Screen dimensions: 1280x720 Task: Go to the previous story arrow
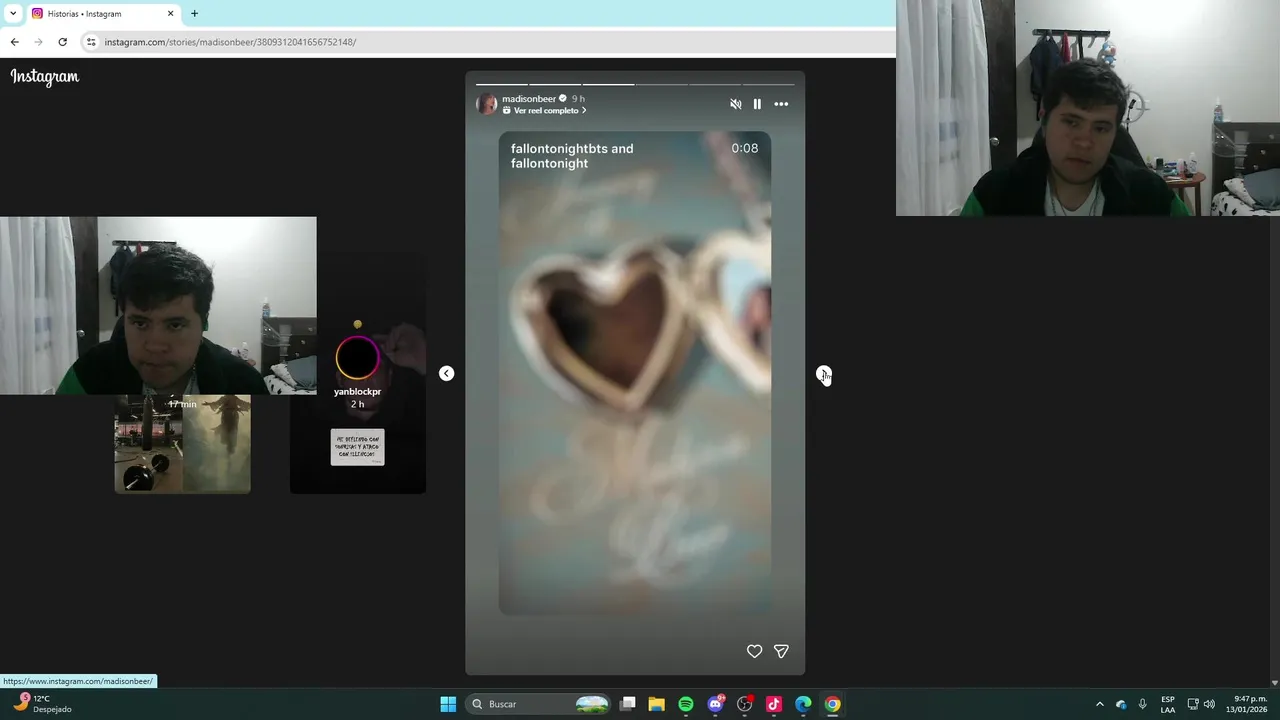tap(447, 373)
